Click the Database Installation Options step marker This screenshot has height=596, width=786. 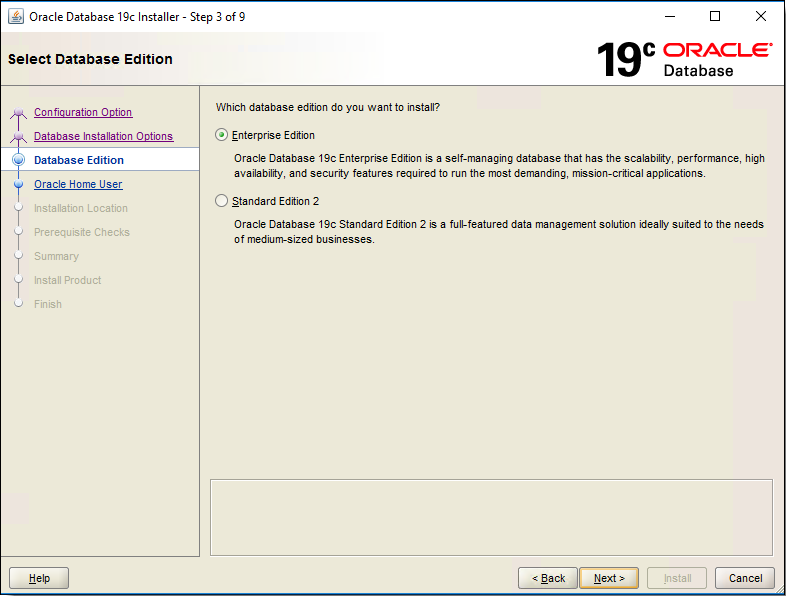pos(19,136)
